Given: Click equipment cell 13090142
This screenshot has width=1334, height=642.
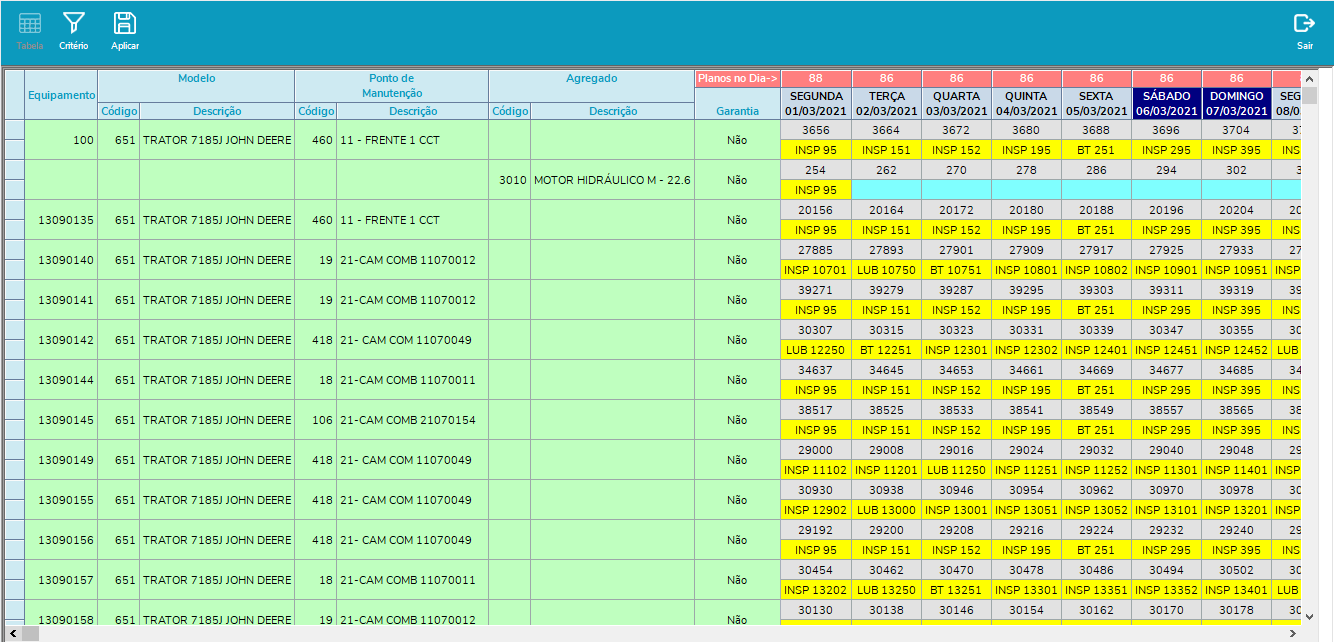Looking at the screenshot, I should pos(61,340).
